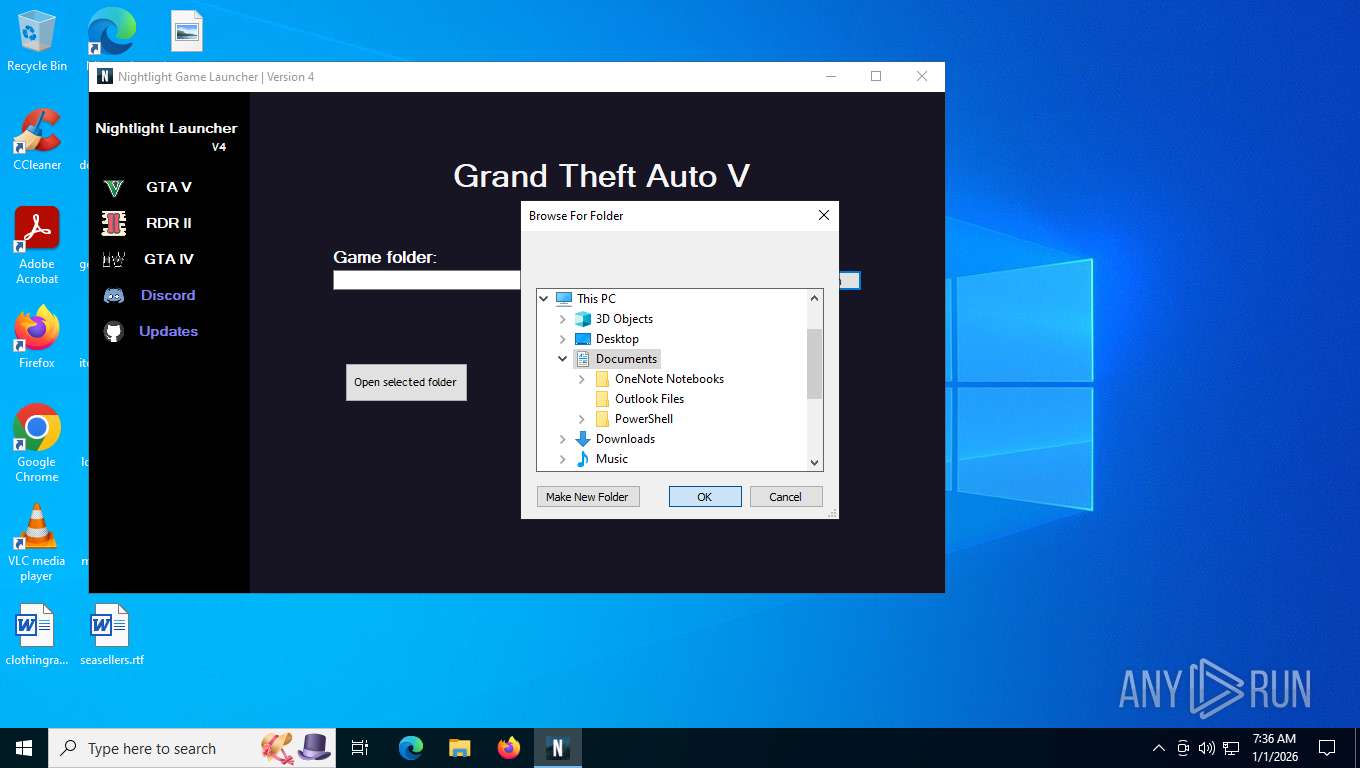Open the Updates link in sidebar
The width and height of the screenshot is (1360, 768).
click(168, 331)
